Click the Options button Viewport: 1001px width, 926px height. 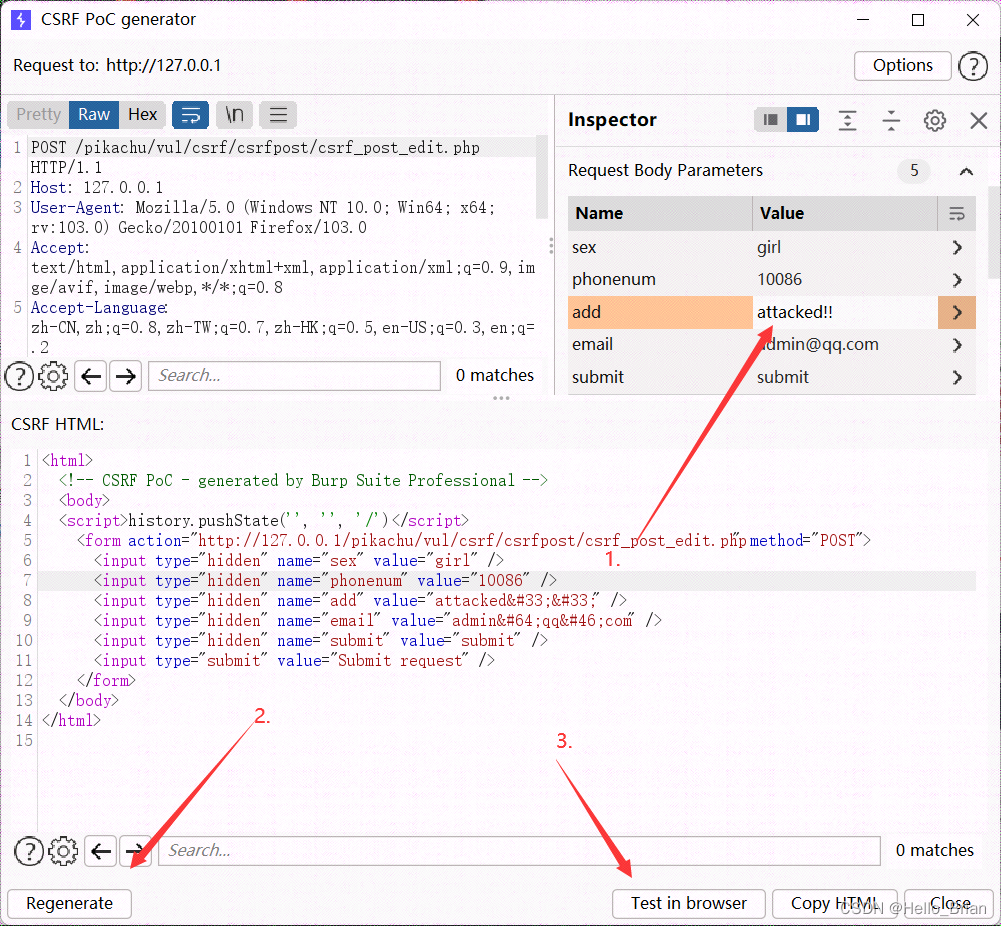point(902,66)
